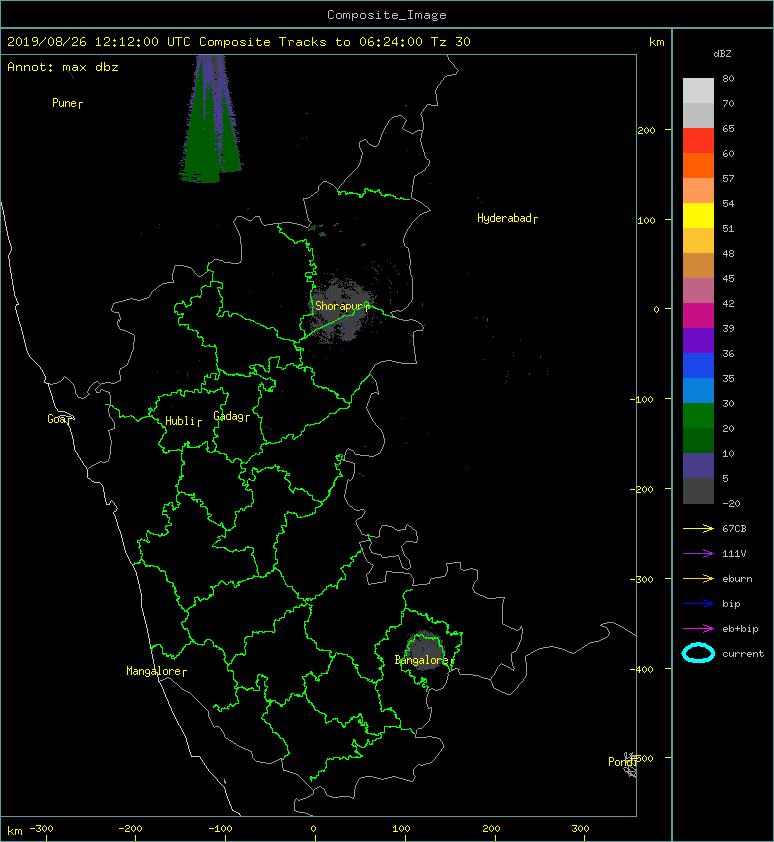Click the Gadag city label
Viewport: 774px width, 842px height.
(232, 416)
